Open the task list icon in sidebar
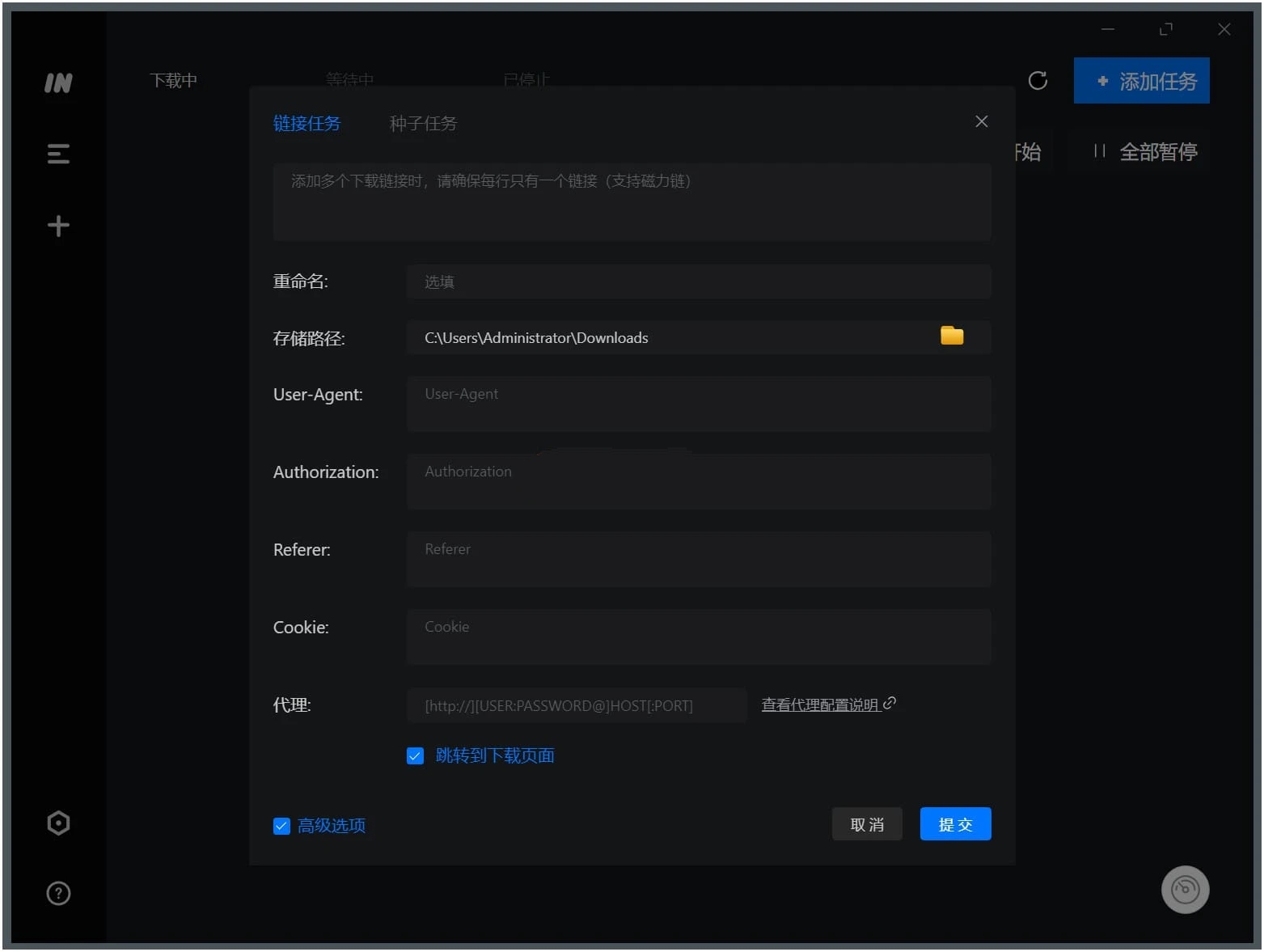 click(57, 154)
